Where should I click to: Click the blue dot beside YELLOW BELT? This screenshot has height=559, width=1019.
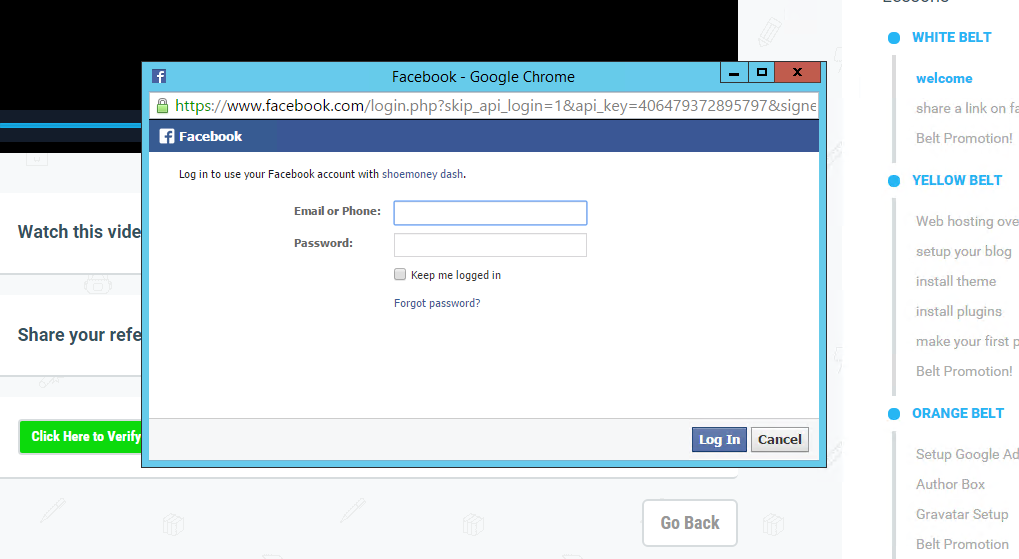click(894, 181)
